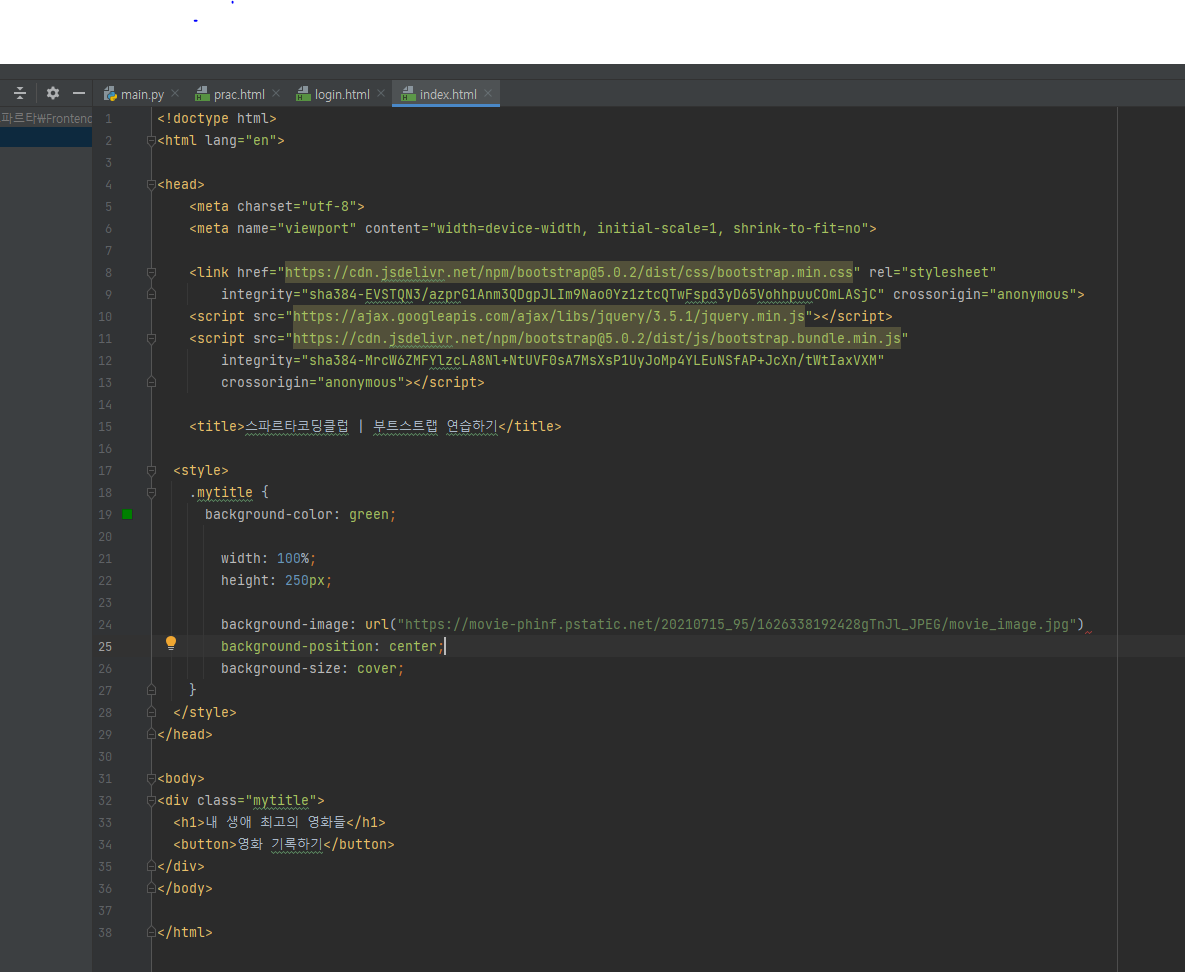This screenshot has height=972, width=1185.
Task: Switch to the login.html tab
Action: tap(342, 94)
